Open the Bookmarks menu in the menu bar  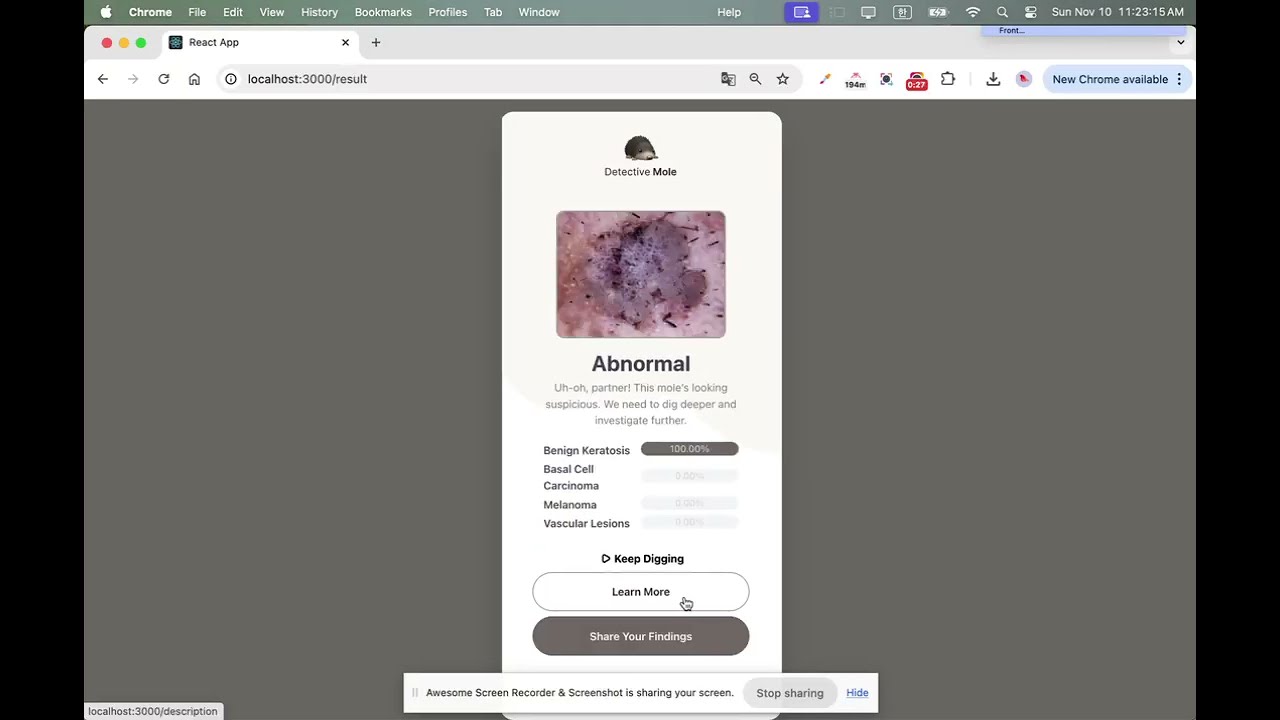click(383, 12)
